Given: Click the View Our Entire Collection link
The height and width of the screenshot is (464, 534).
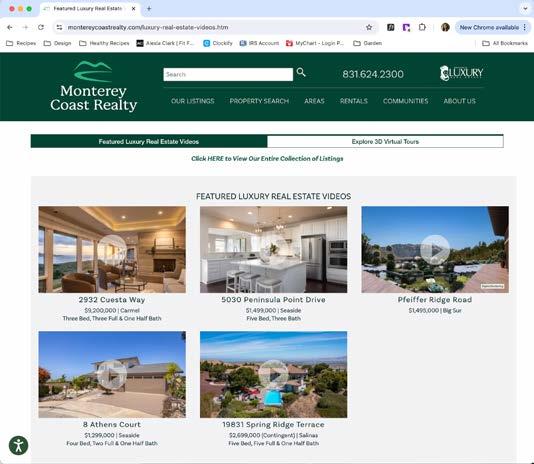Looking at the screenshot, I should (267, 158).
